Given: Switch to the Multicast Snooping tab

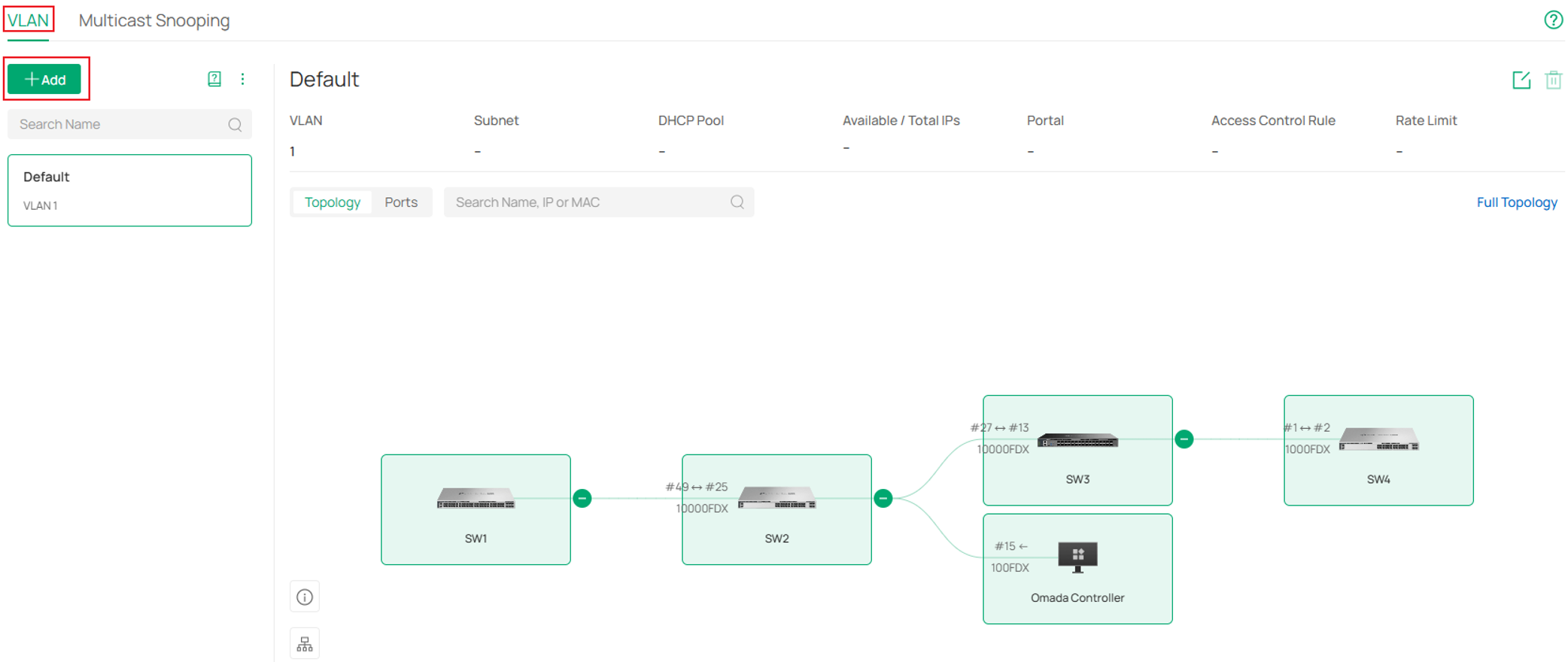Looking at the screenshot, I should [154, 20].
